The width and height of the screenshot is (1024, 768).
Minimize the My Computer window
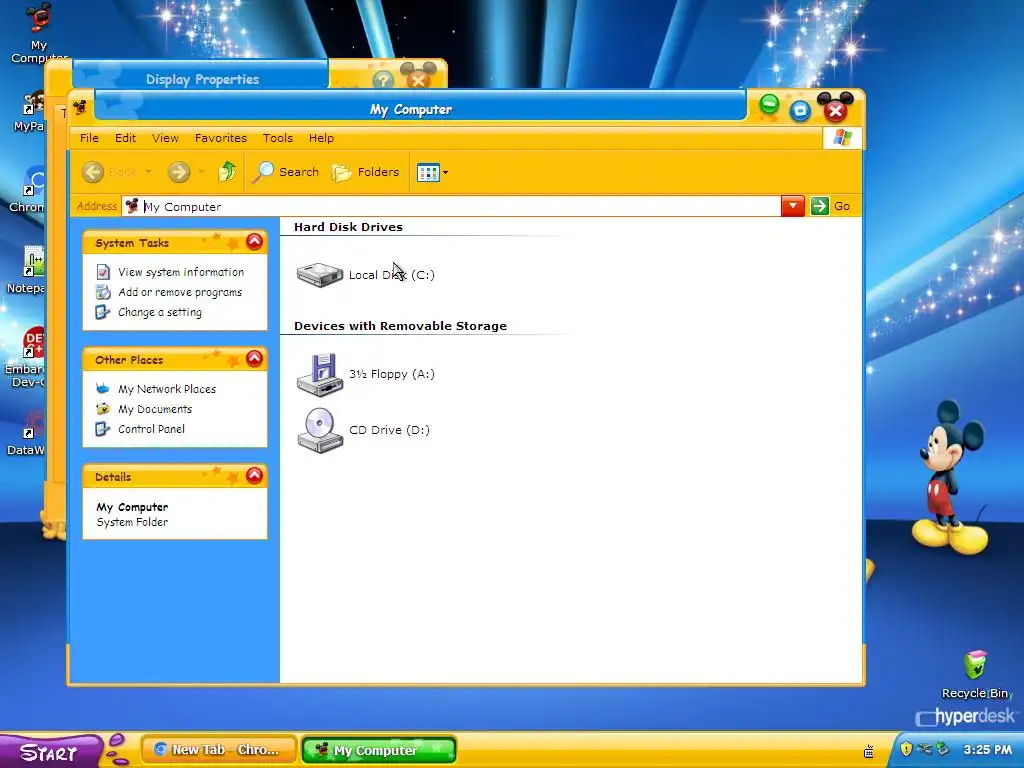point(769,104)
